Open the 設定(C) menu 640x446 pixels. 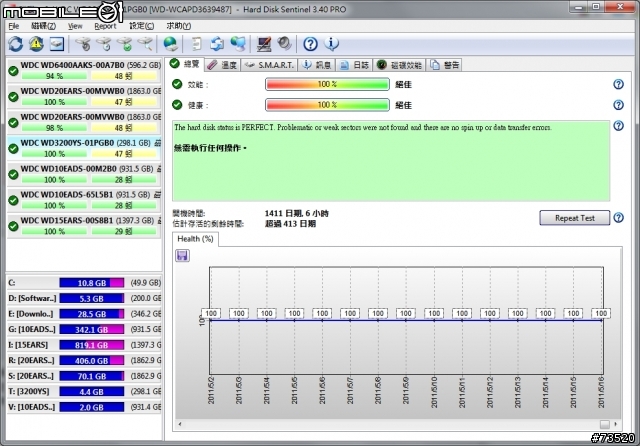142,26
